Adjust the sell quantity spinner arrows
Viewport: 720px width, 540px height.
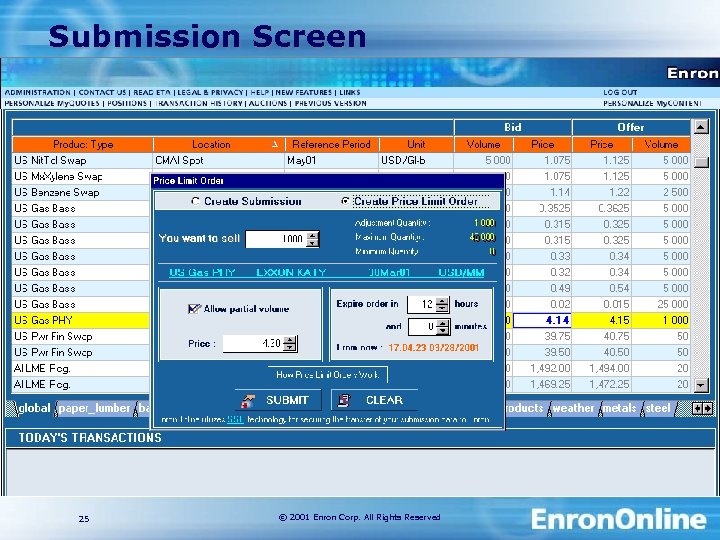click(313, 239)
